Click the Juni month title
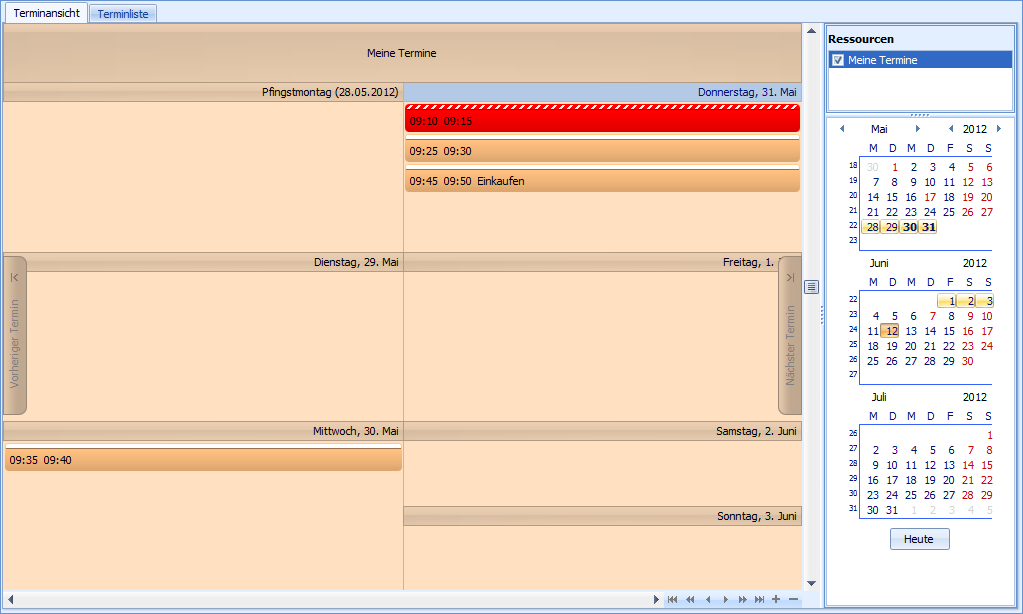Screen dimensions: 1023x614 [x=879, y=263]
